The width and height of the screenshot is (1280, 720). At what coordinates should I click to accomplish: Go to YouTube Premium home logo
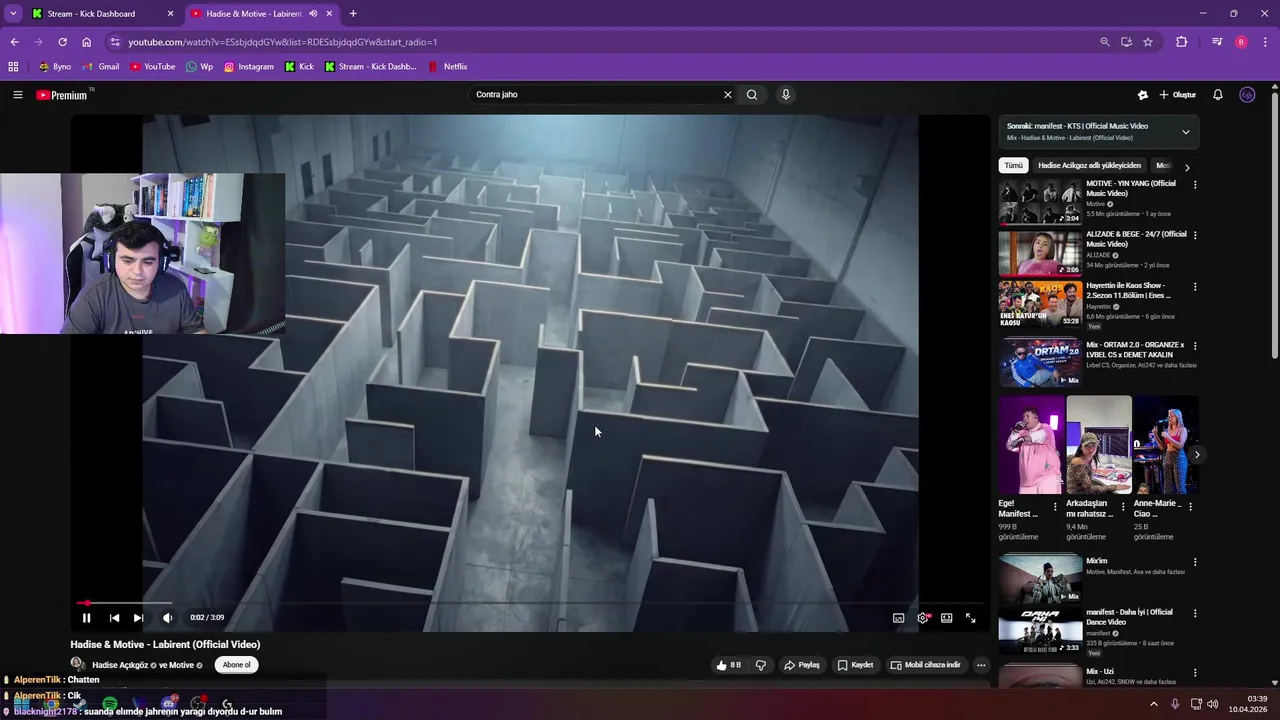pyautogui.click(x=62, y=95)
